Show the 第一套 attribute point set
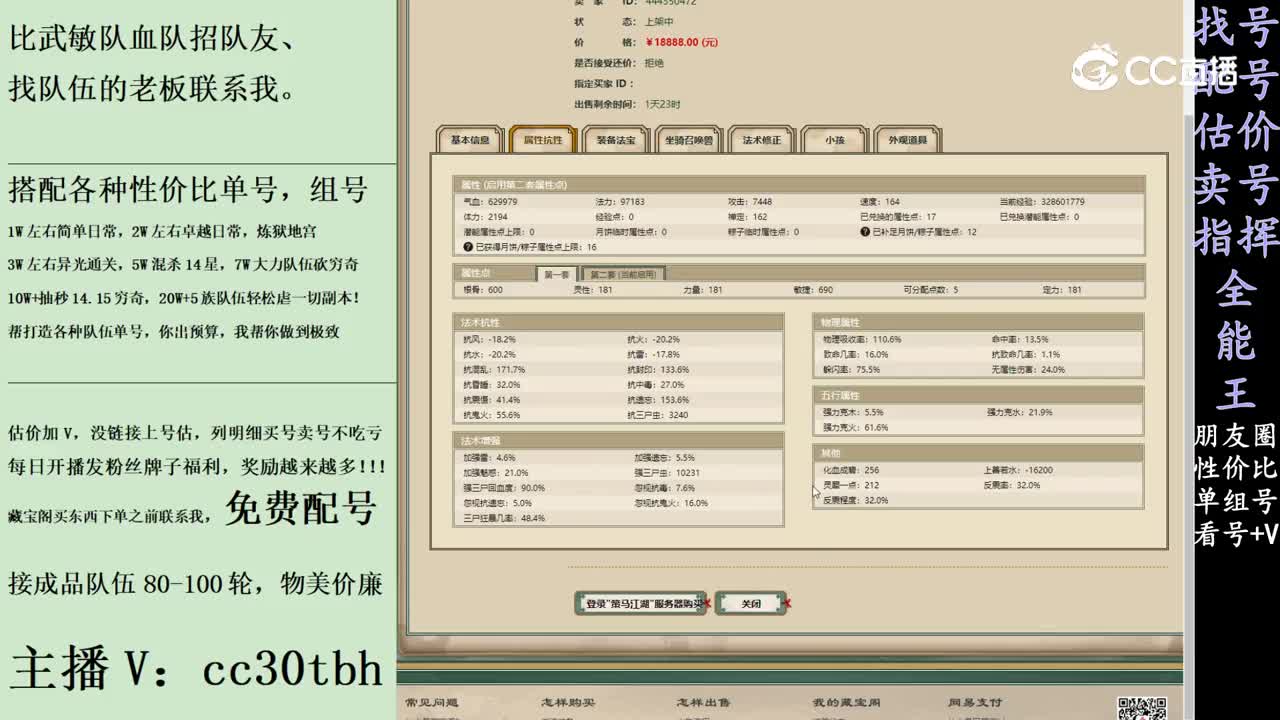The height and width of the screenshot is (720, 1280). [557, 274]
